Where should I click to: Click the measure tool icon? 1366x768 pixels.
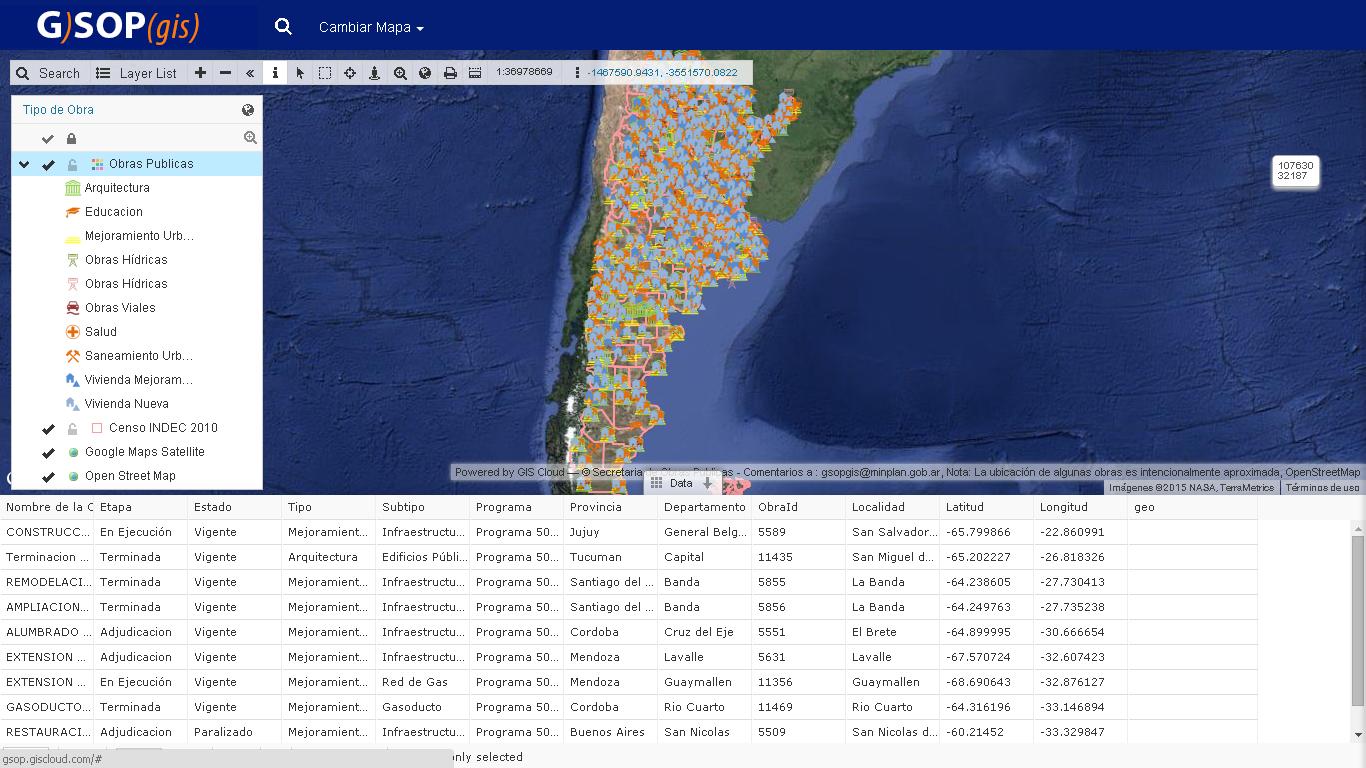[x=473, y=72]
